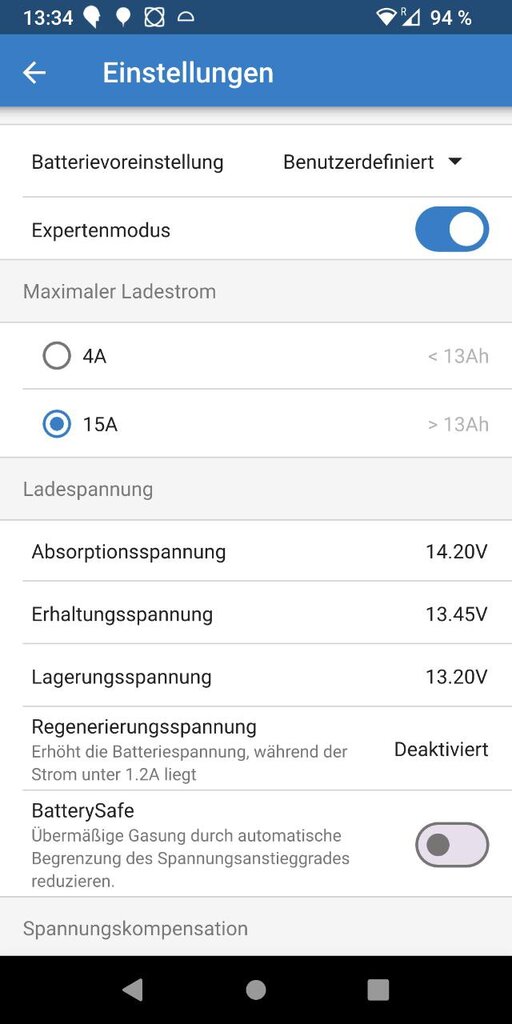Tap the rotated square notification icon

(154, 18)
